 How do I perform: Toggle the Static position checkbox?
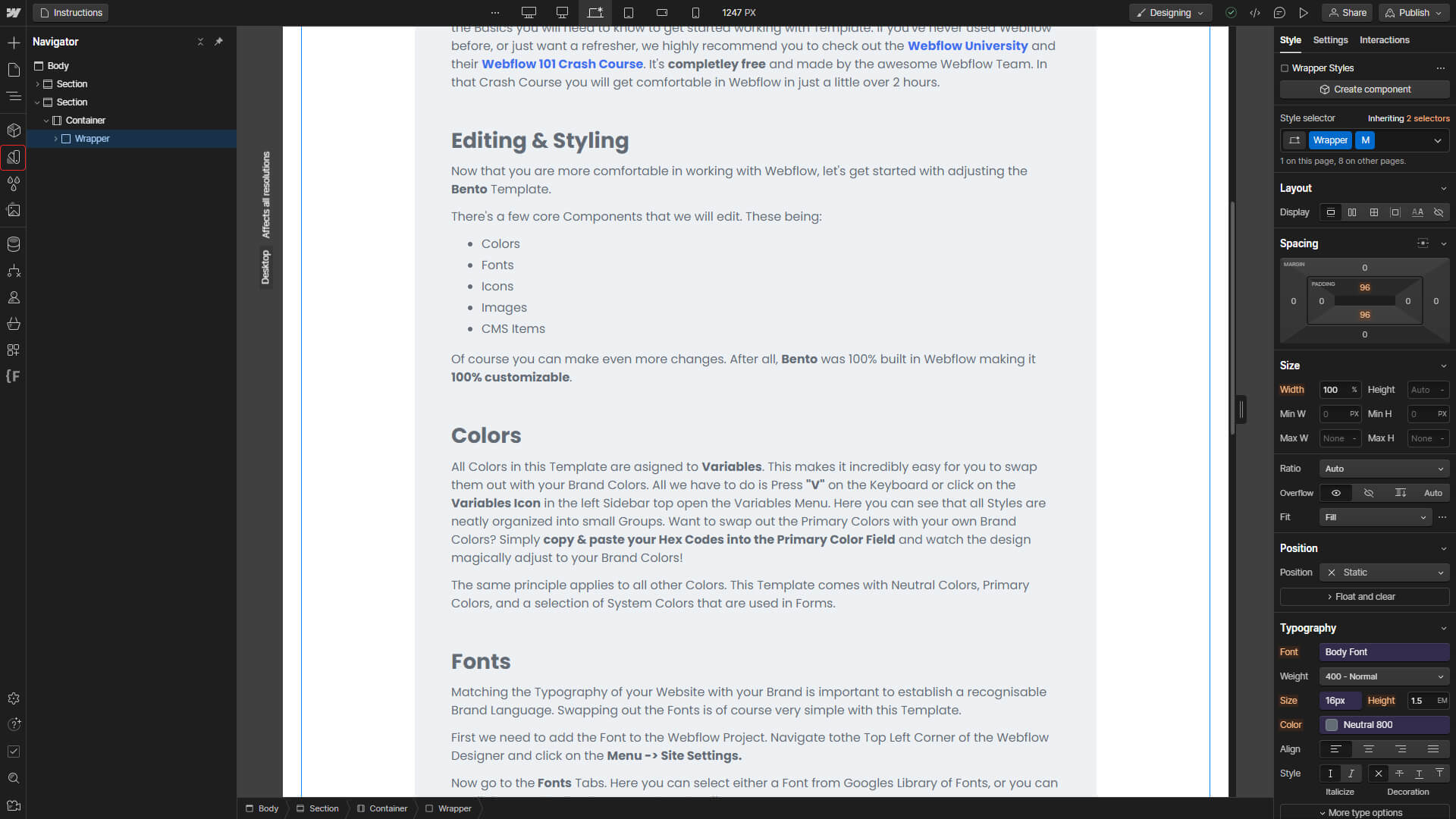(x=1331, y=572)
